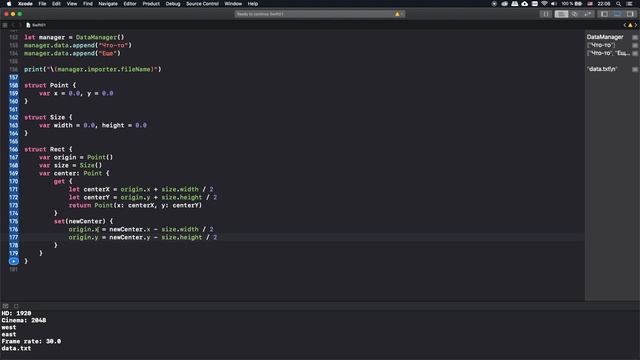Image resolution: width=640 pixels, height=360 pixels.
Task: Open the Find menu
Action: 88,4
